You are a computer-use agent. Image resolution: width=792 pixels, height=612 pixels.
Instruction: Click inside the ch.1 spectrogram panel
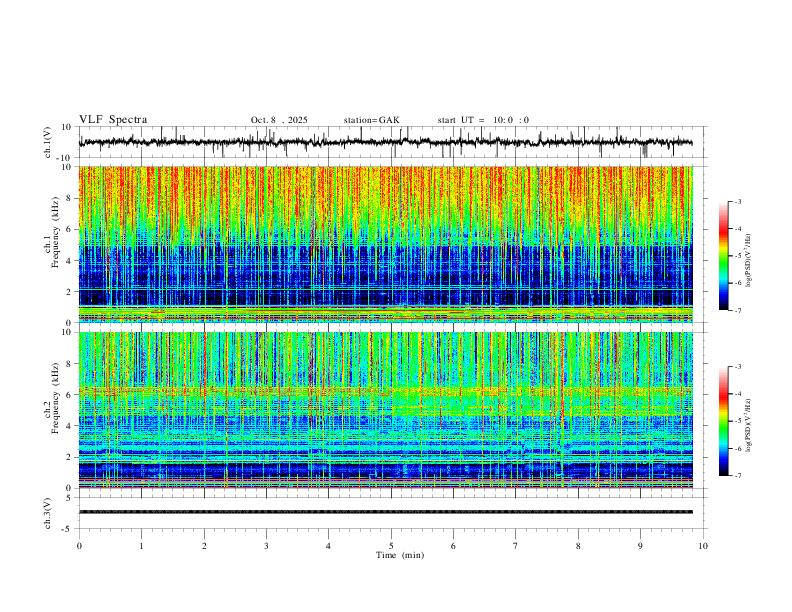(x=385, y=244)
